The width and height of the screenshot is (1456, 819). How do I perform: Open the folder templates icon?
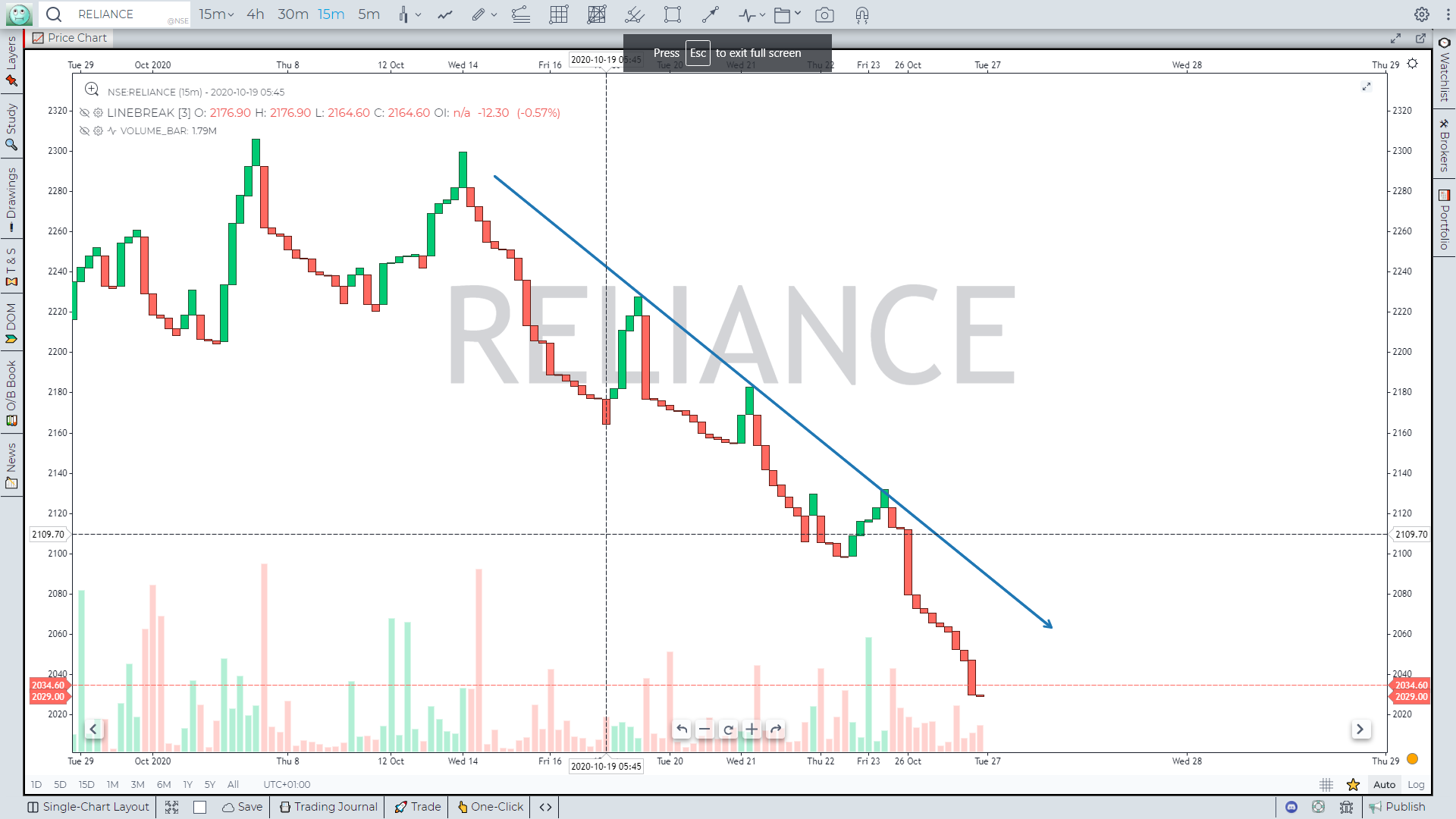[x=783, y=14]
